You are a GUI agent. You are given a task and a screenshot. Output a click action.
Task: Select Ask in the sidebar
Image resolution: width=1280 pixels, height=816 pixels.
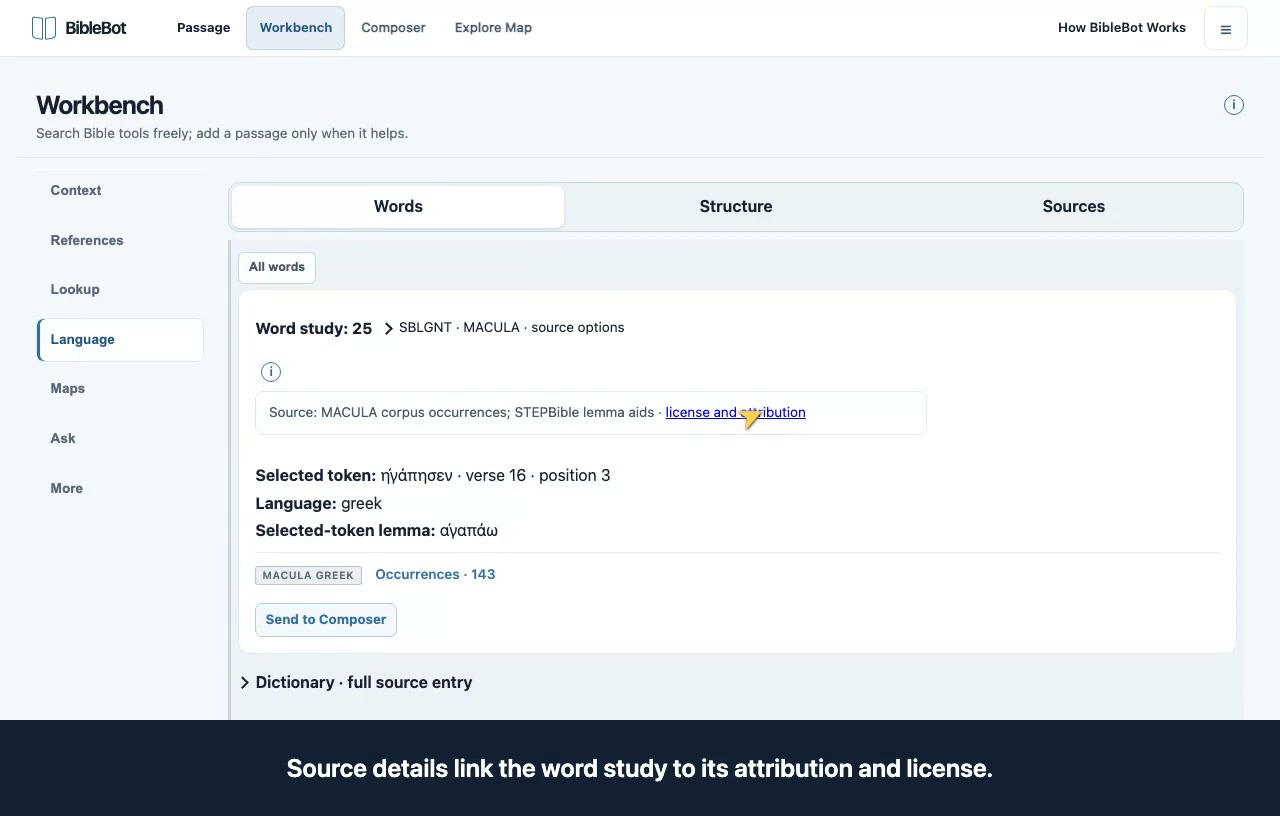120,438
